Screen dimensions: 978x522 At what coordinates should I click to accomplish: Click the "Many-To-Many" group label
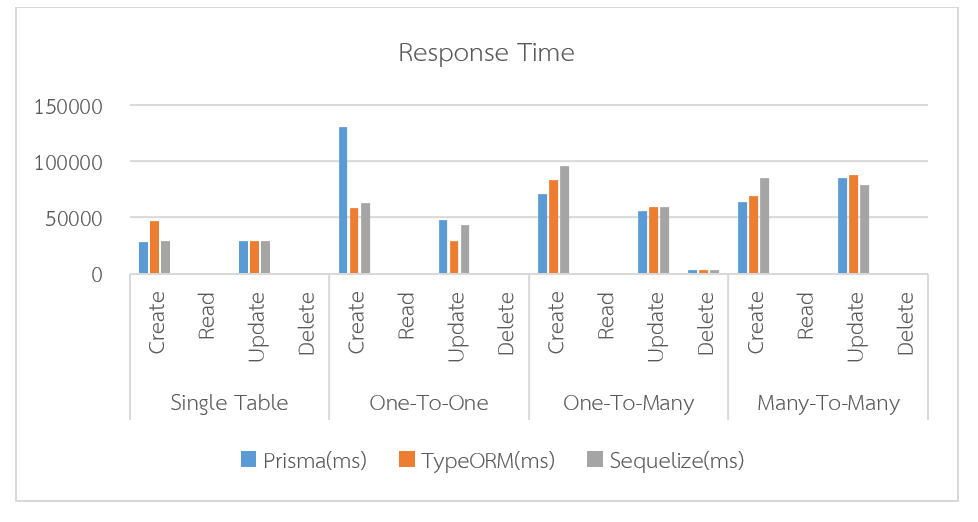828,404
